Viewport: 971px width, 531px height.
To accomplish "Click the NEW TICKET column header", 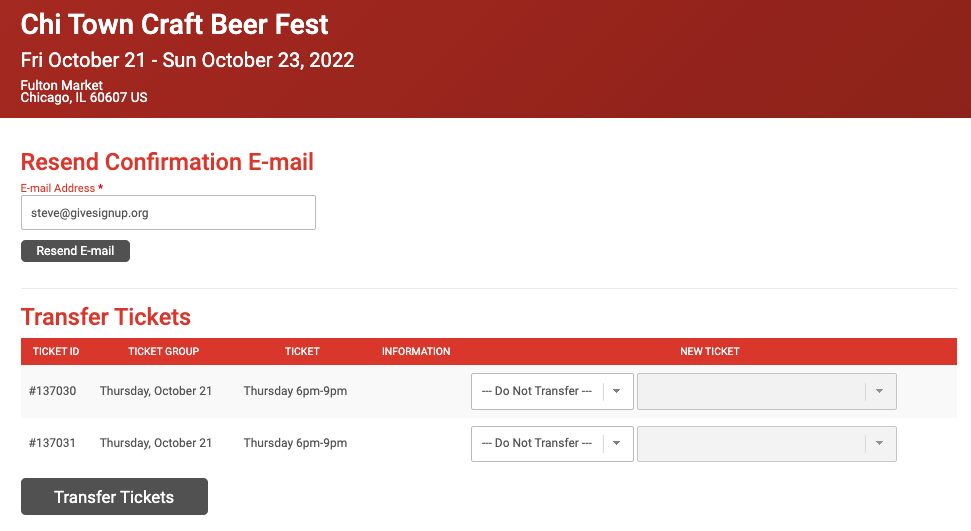I will click(x=710, y=351).
